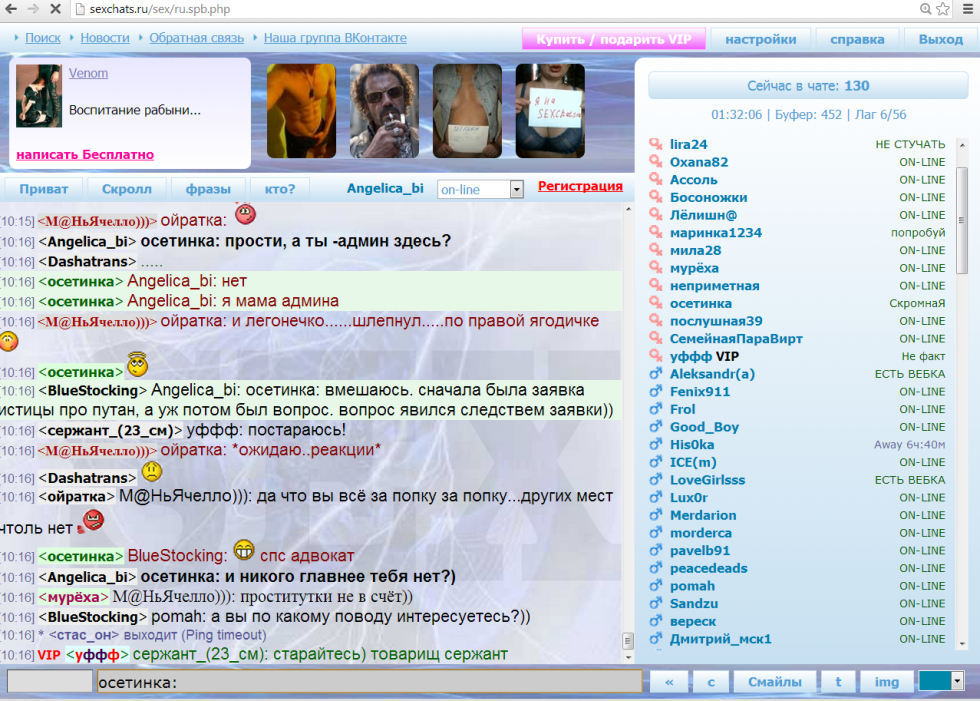980x701 pixels.
Task: Click the bookmark star icon in address bar
Action: point(942,9)
